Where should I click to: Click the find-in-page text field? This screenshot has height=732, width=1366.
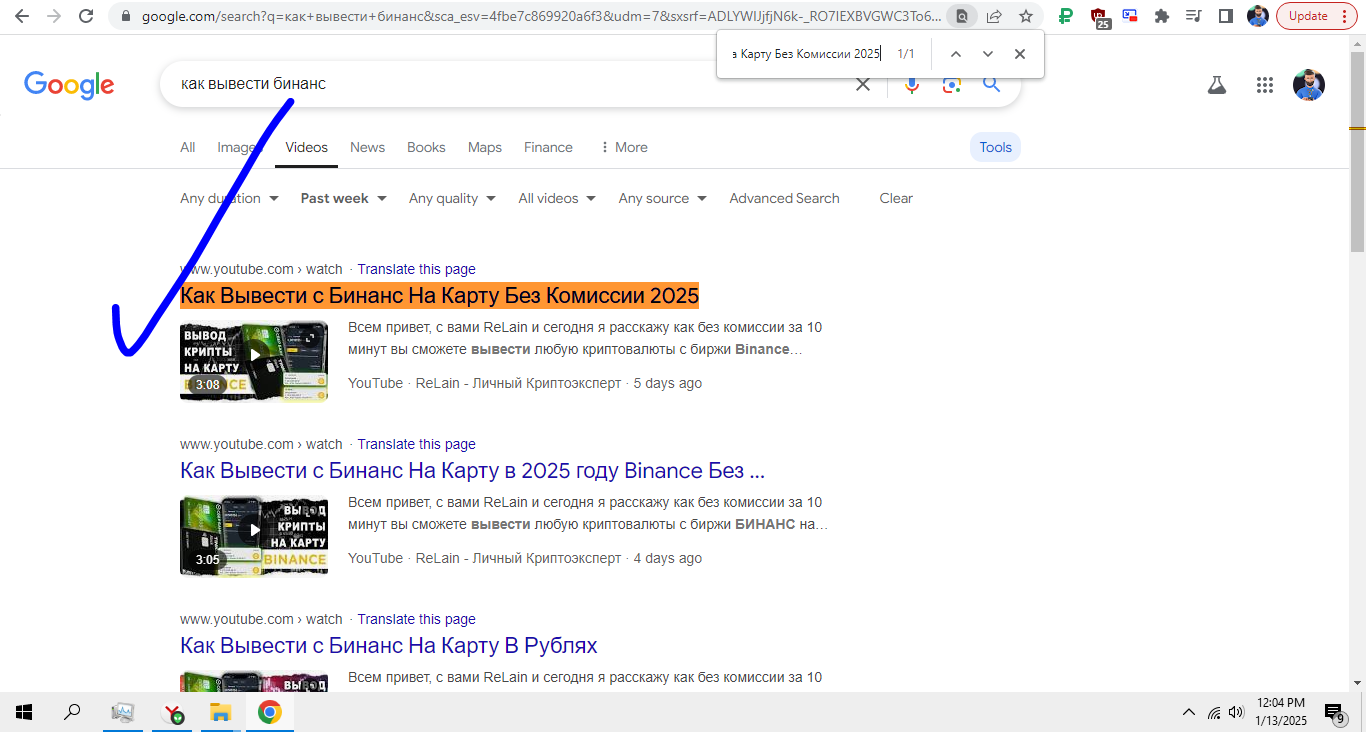[805, 54]
